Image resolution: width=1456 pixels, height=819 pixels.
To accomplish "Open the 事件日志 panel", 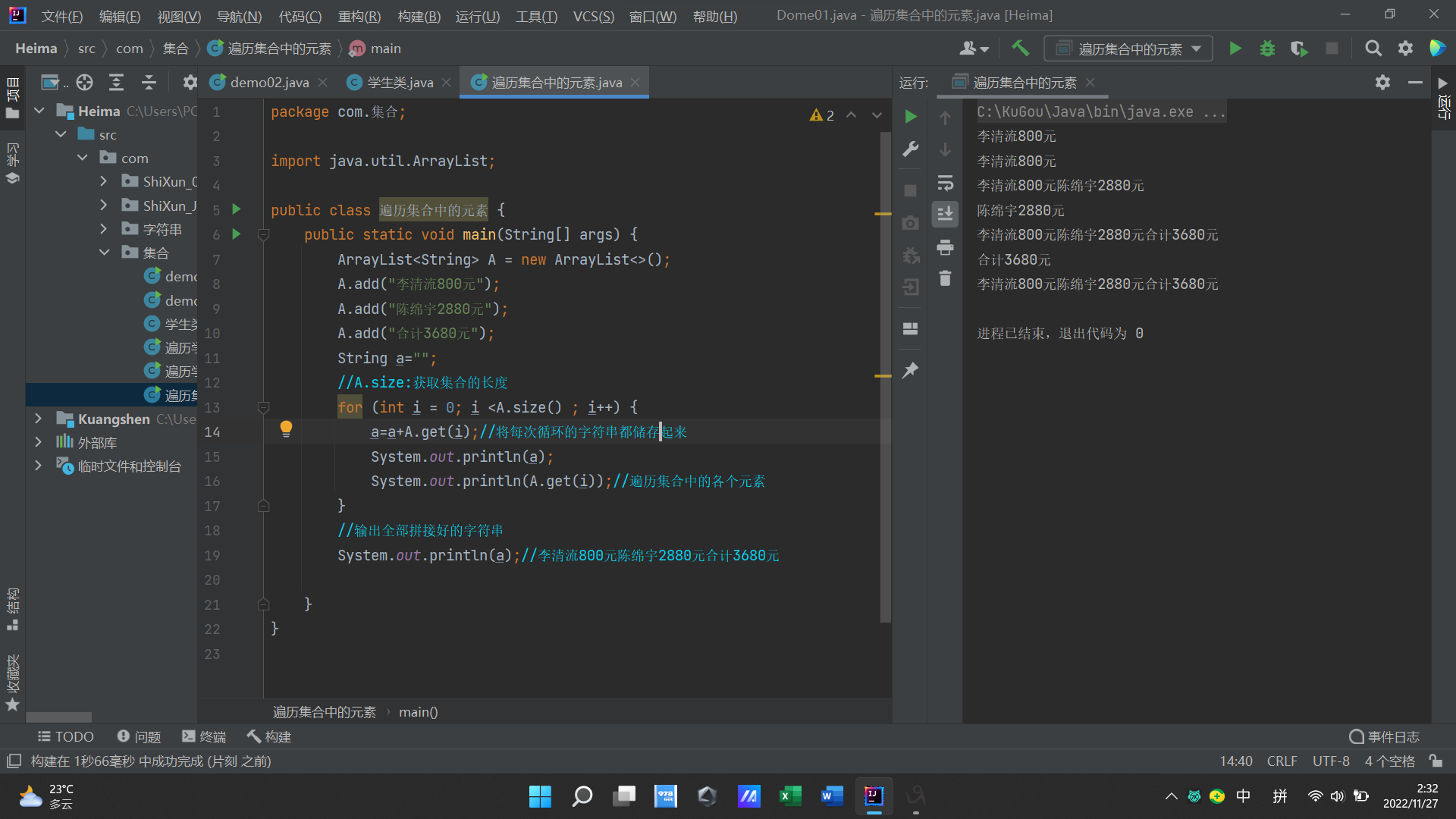I will click(1384, 736).
